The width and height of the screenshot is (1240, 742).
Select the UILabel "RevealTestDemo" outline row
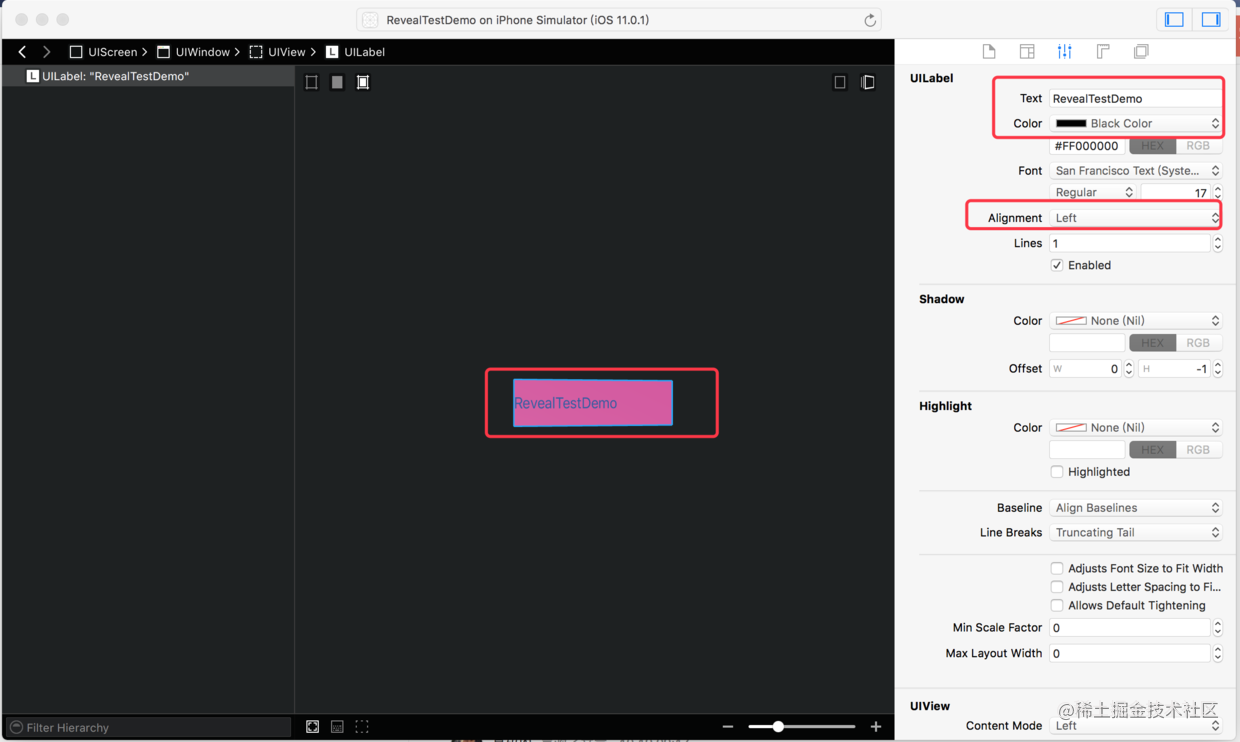pyautogui.click(x=148, y=76)
